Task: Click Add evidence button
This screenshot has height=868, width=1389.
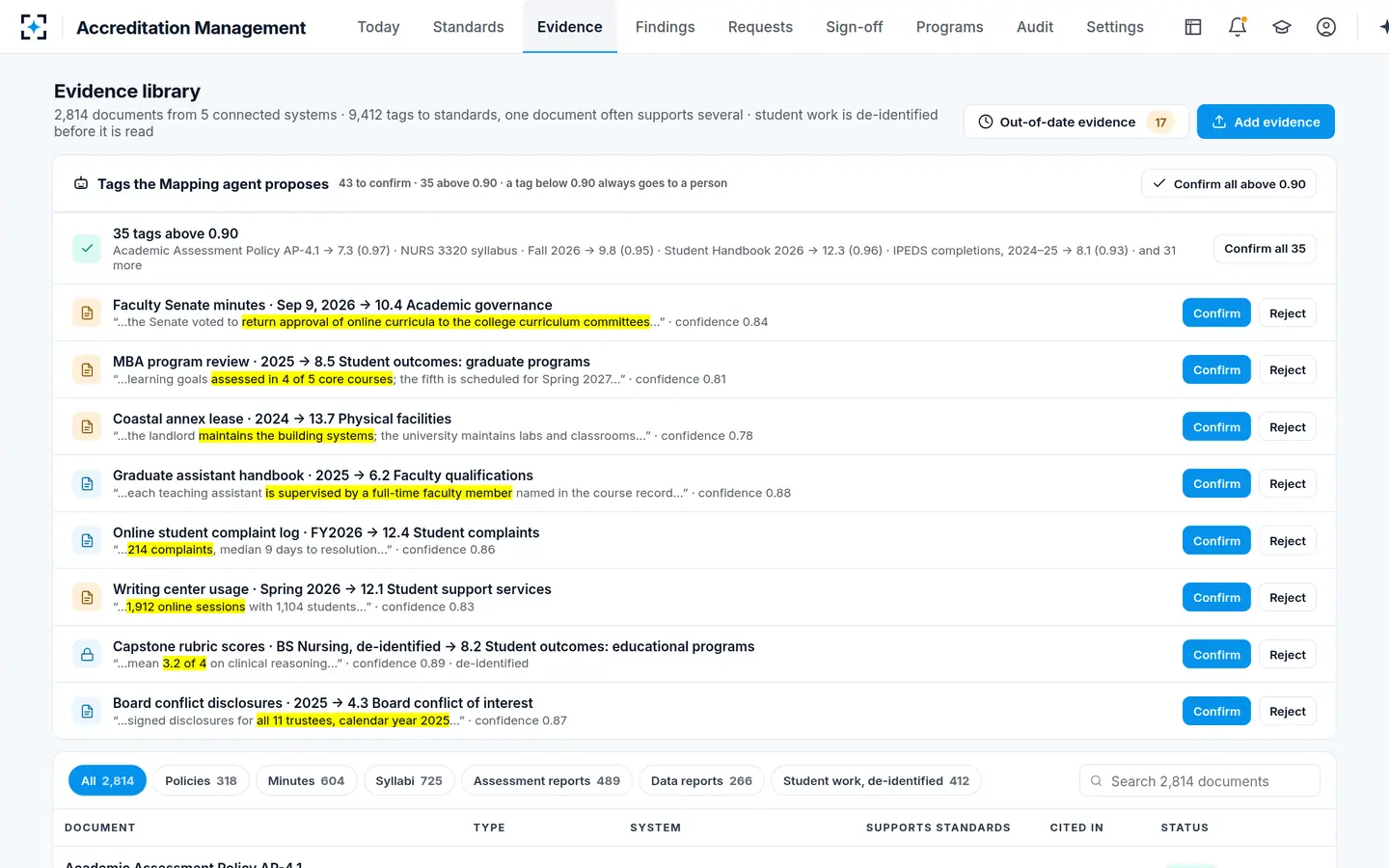Action: pyautogui.click(x=1266, y=122)
